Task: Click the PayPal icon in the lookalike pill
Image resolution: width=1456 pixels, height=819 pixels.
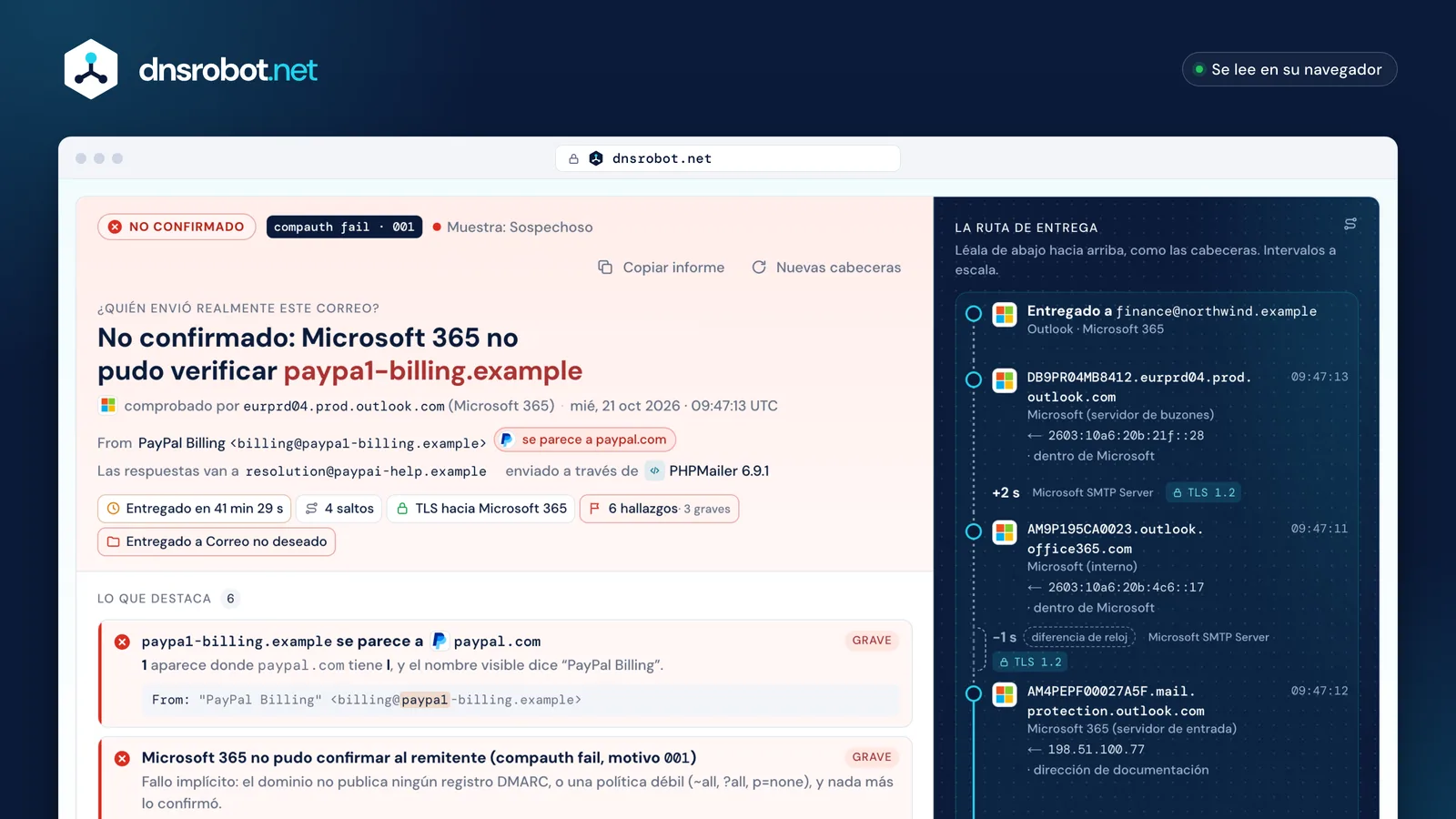Action: coord(507,440)
